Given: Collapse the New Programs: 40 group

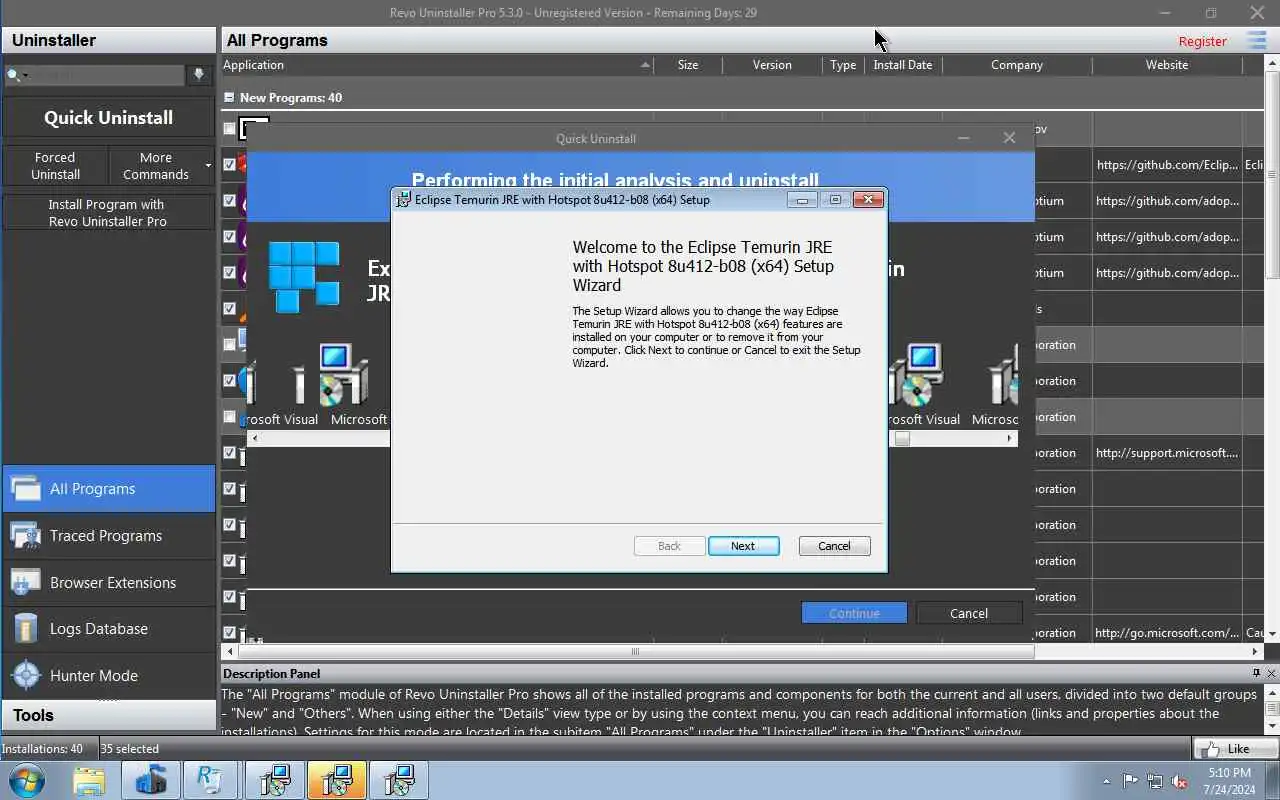Looking at the screenshot, I should (x=229, y=98).
